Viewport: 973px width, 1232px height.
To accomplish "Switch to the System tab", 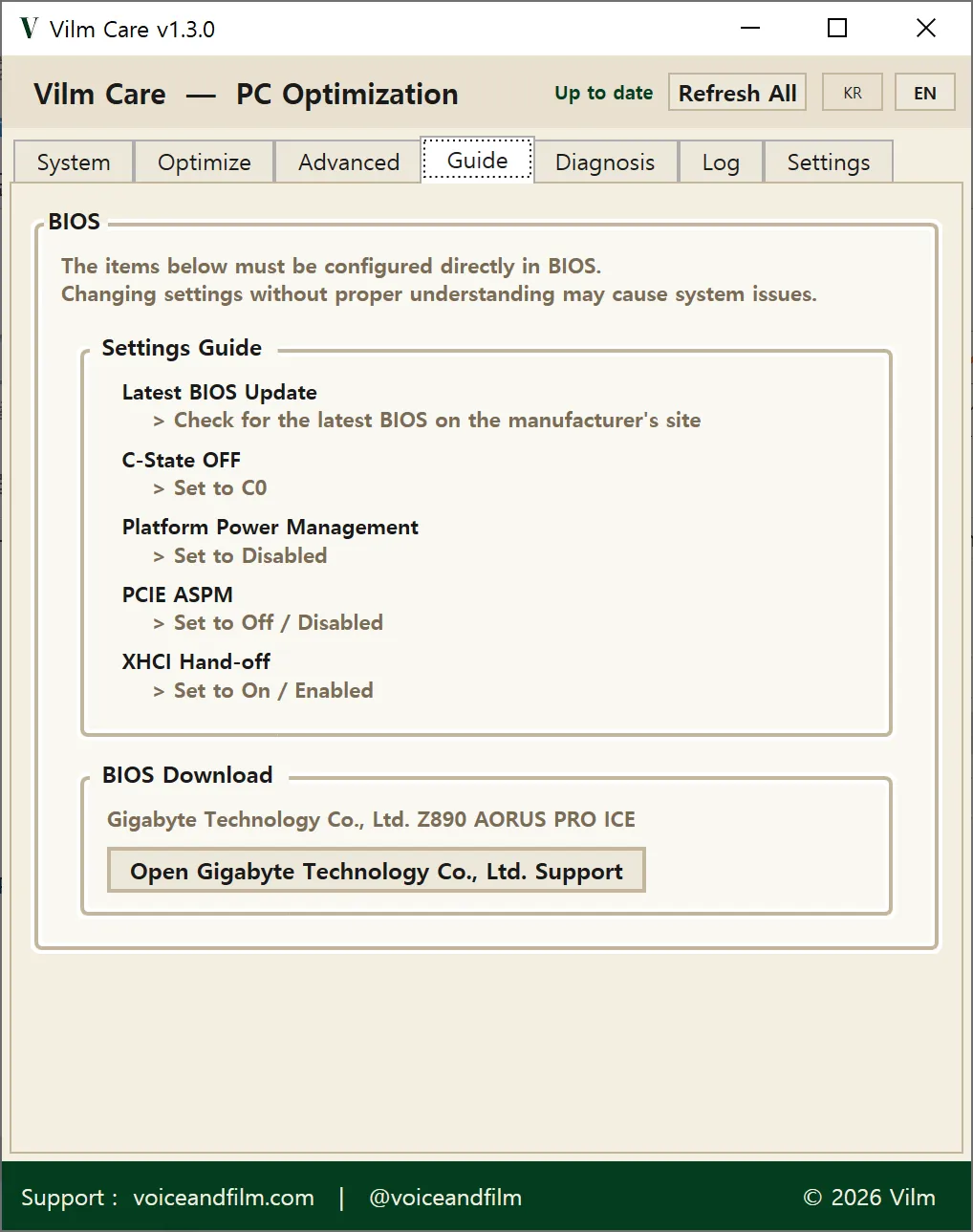I will (x=74, y=162).
